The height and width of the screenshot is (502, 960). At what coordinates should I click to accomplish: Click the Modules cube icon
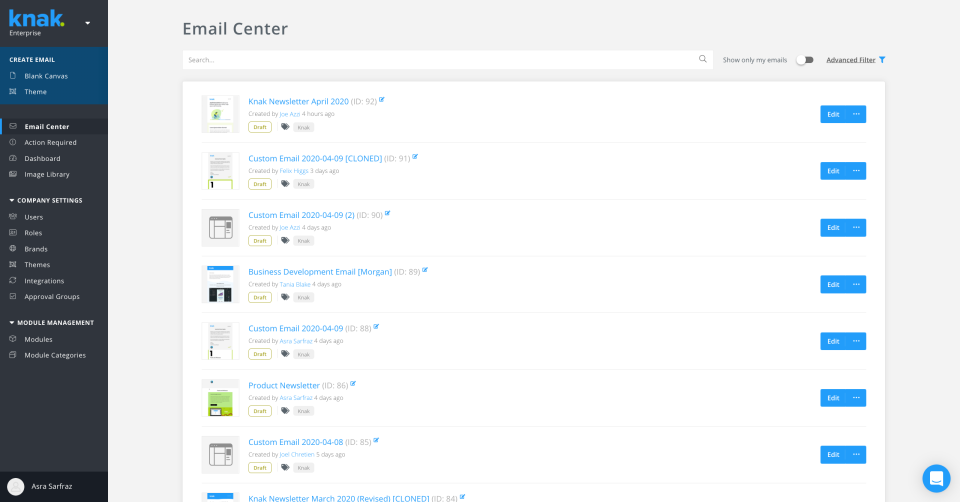[x=13, y=339]
